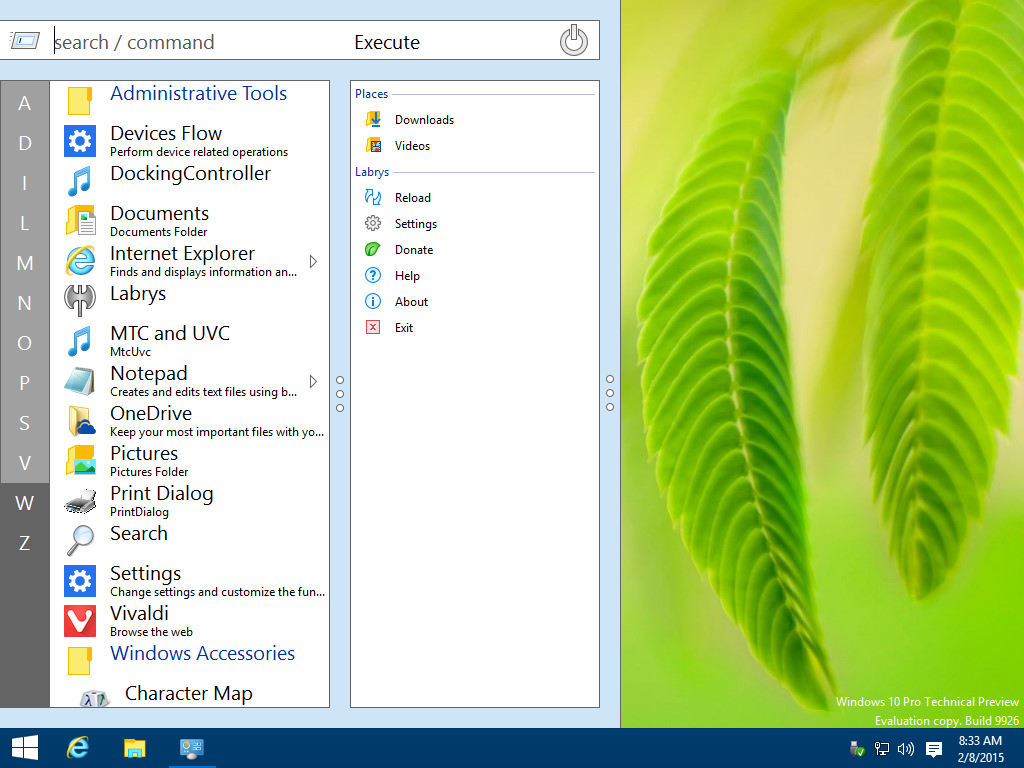This screenshot has width=1024, height=768.
Task: Jump to letter V in index
Action: tap(25, 463)
